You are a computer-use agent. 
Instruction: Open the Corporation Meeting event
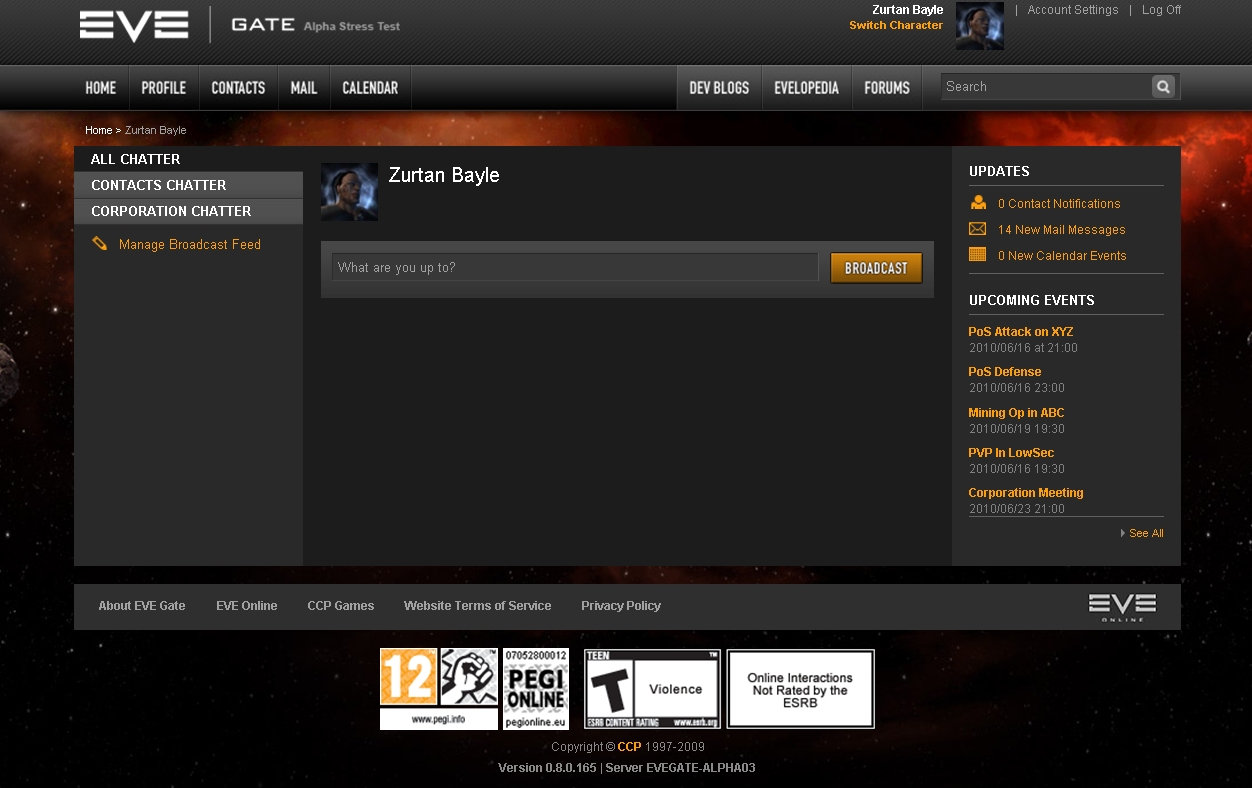(x=1025, y=492)
